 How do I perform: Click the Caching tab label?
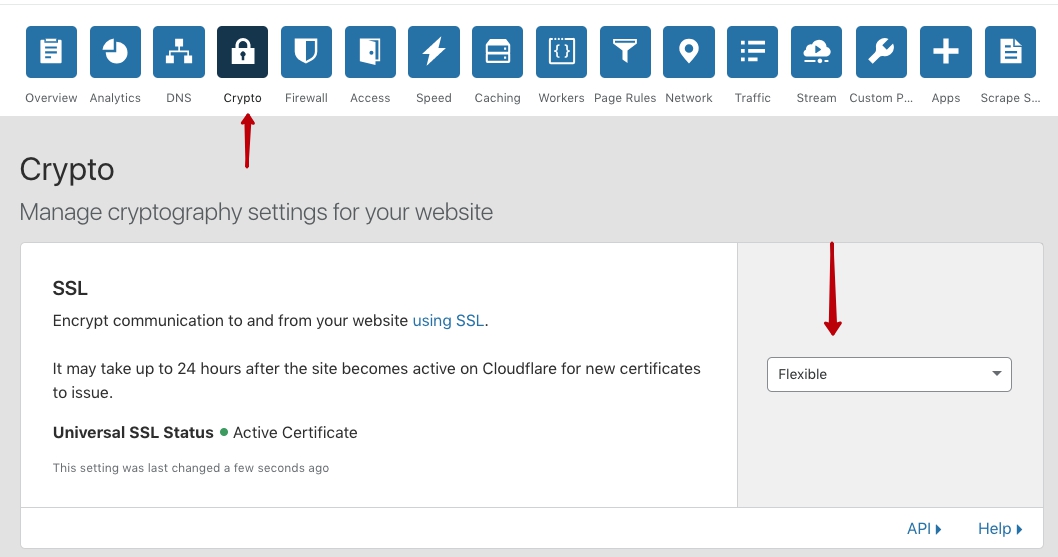coord(497,98)
